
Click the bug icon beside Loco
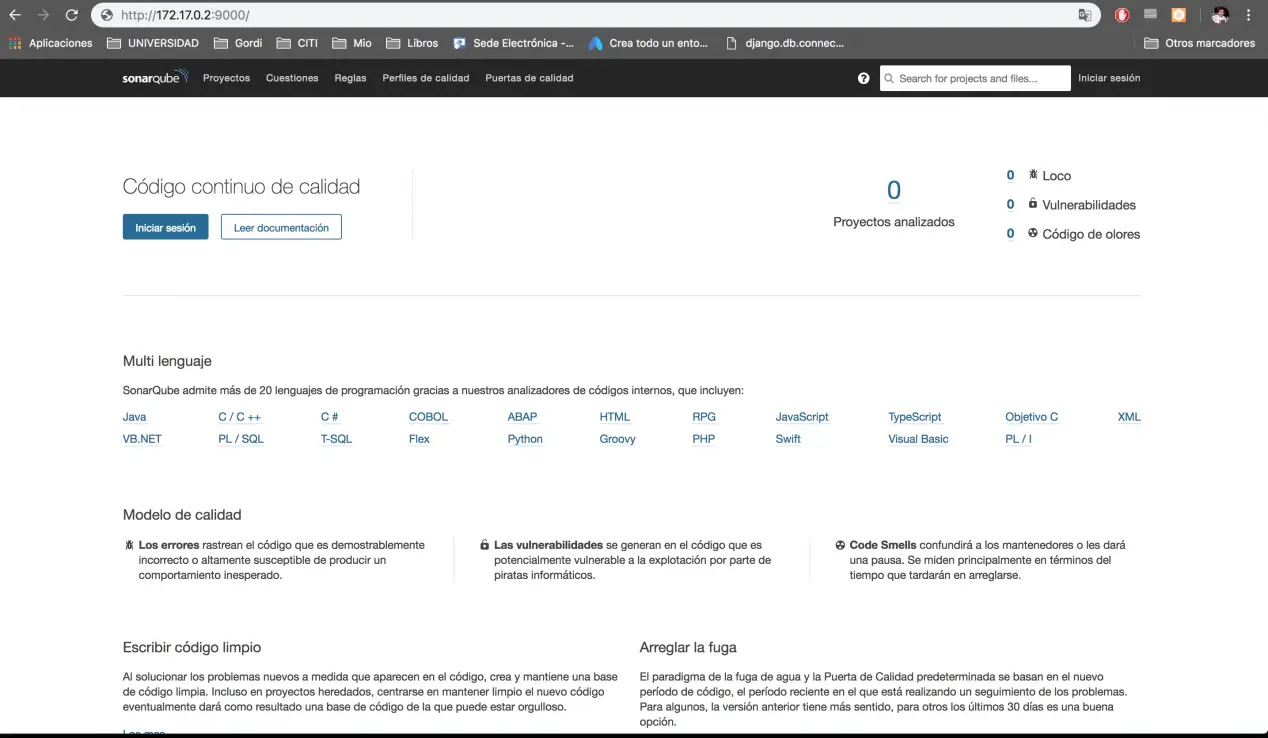[x=1033, y=175]
